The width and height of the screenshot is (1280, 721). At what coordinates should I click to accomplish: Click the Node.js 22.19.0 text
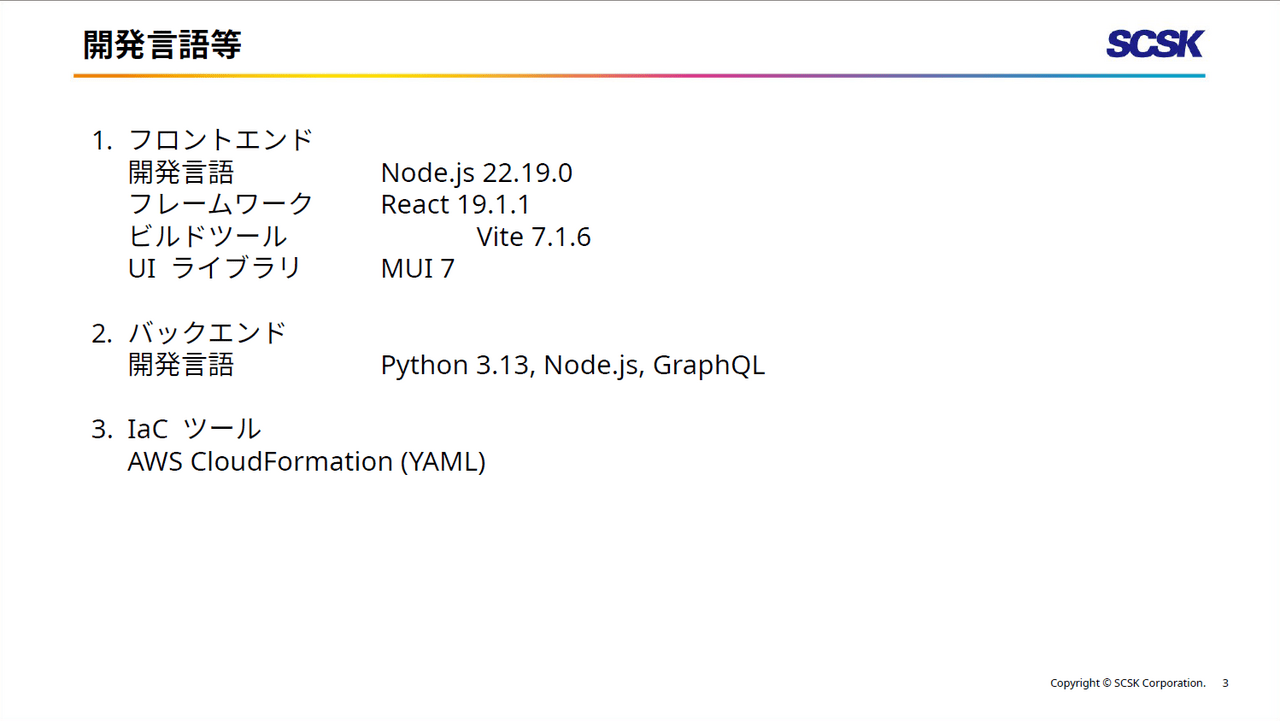pyautogui.click(x=476, y=173)
